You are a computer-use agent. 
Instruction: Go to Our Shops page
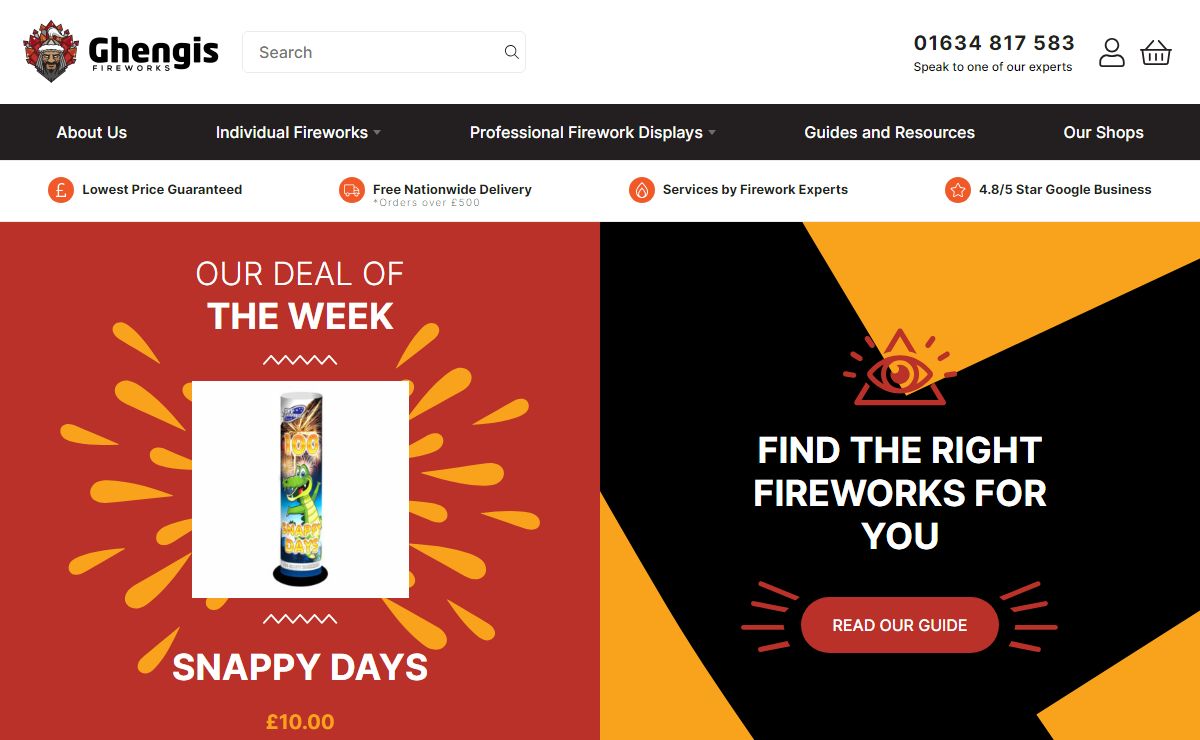(x=1103, y=132)
